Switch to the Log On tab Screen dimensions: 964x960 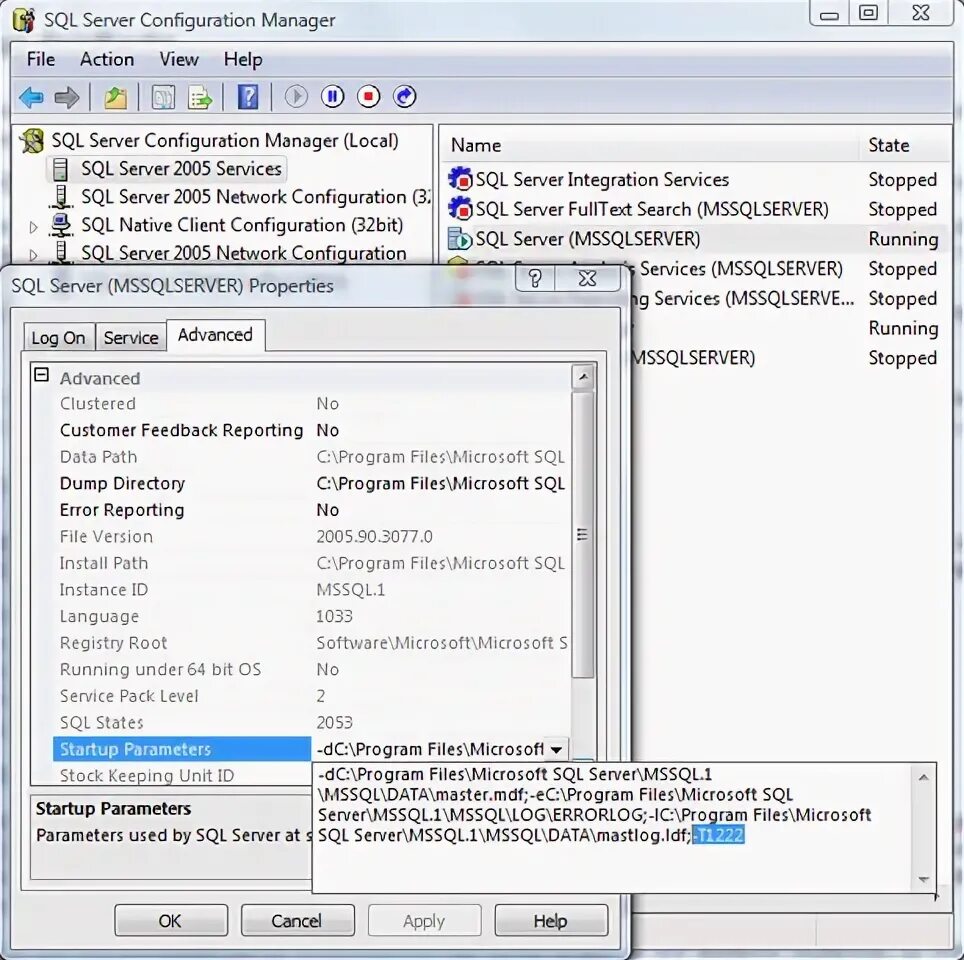[x=58, y=338]
